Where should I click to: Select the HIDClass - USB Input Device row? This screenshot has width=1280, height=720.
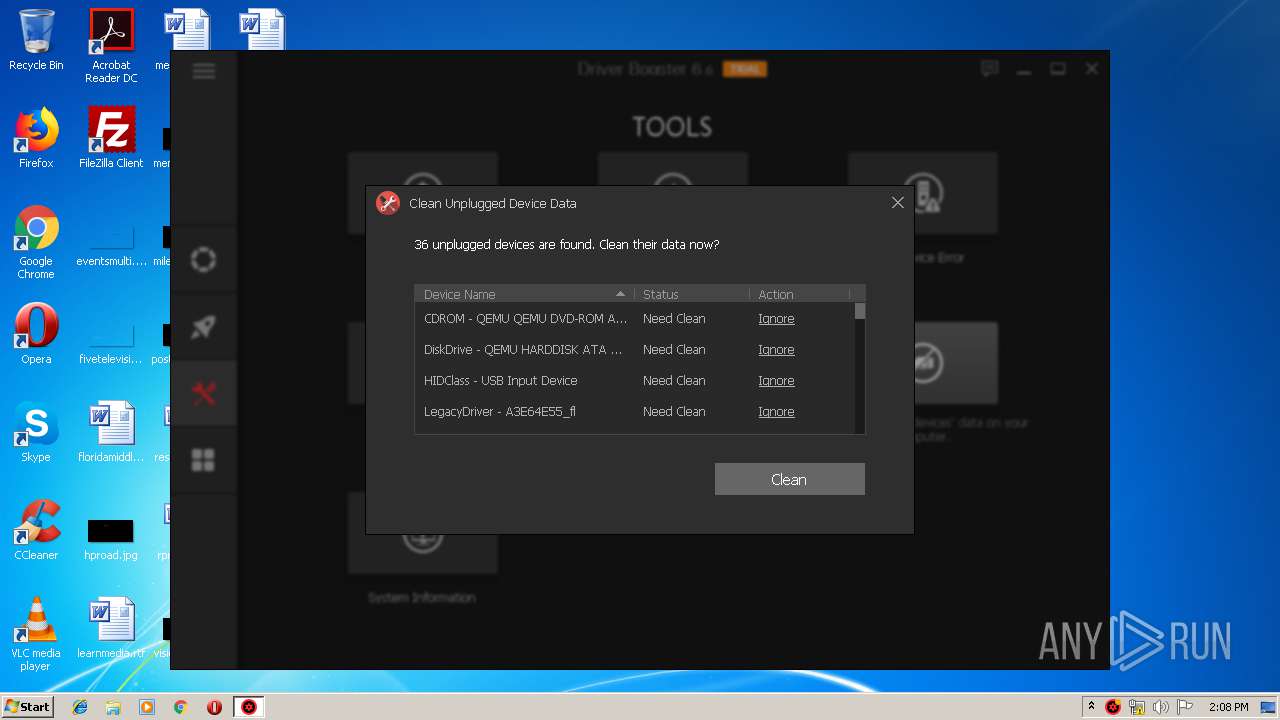635,381
